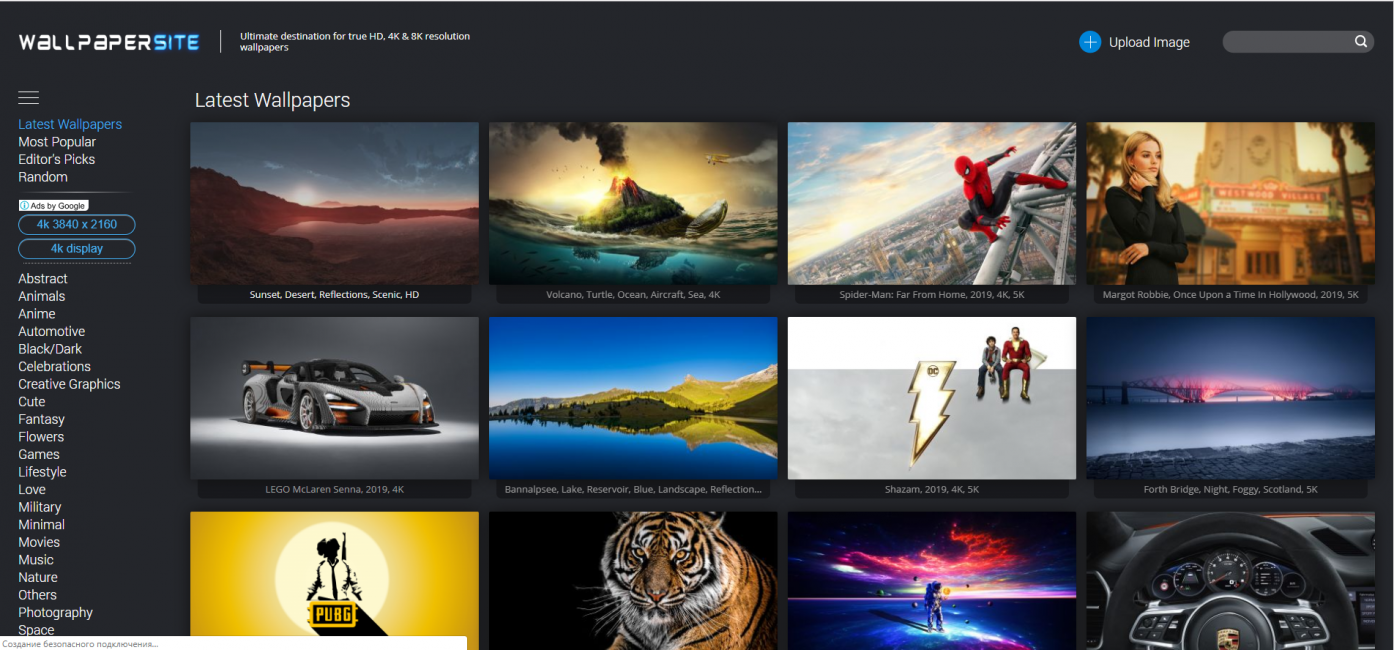Image resolution: width=1394 pixels, height=650 pixels.
Task: Open the Spider-Man Far From Home thumbnail
Action: pos(931,203)
